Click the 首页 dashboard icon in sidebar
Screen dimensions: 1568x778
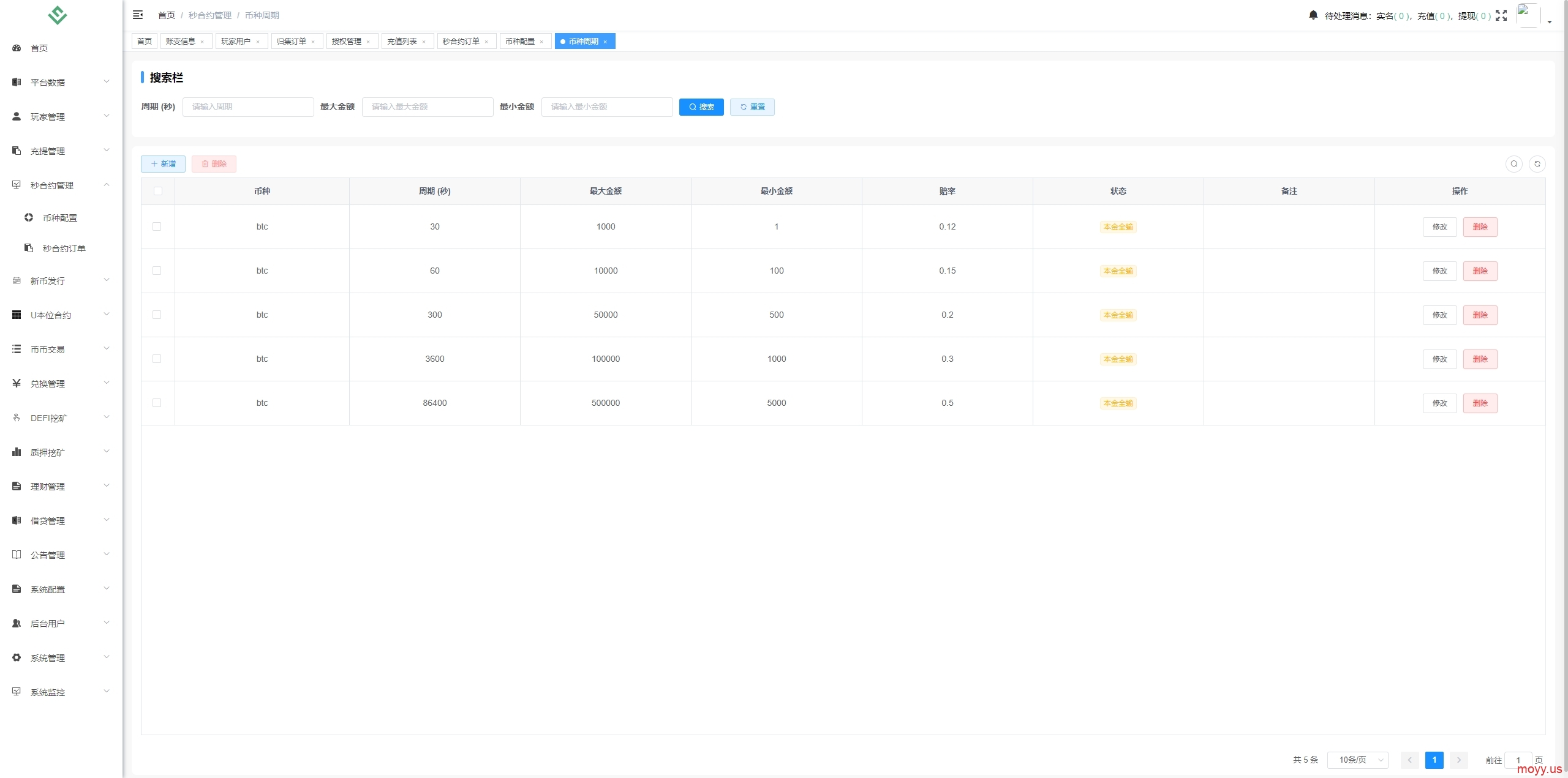(17, 48)
